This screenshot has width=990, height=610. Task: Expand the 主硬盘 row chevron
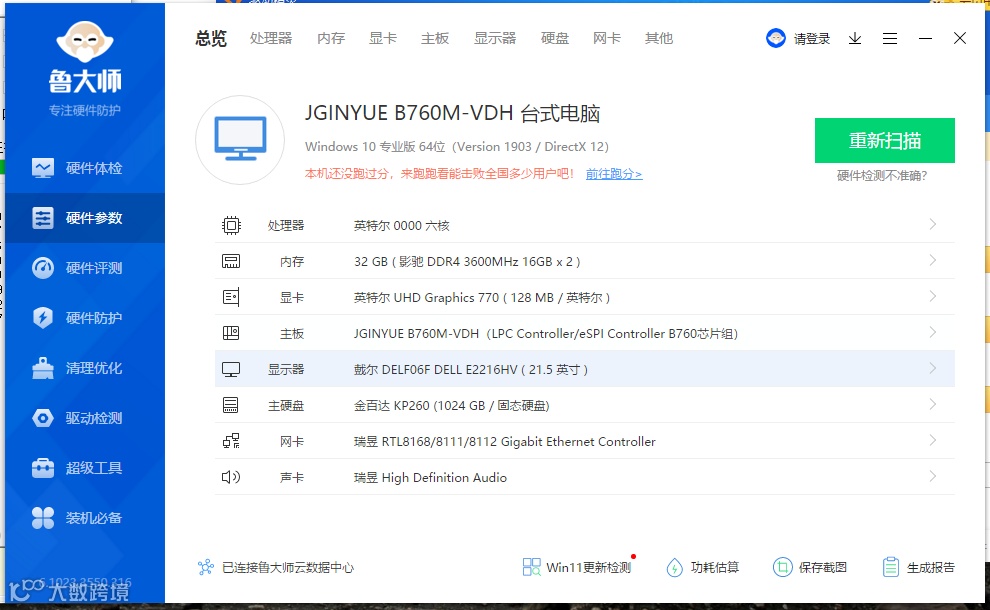click(933, 404)
